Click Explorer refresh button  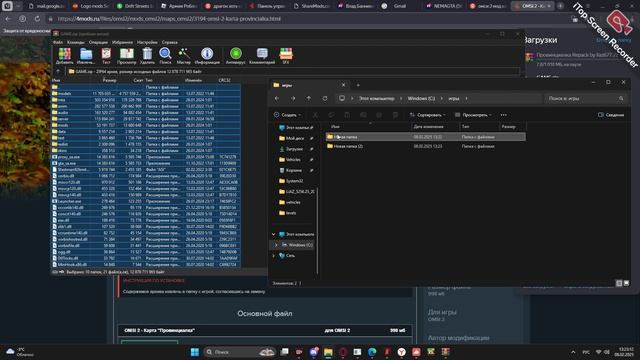[324, 98]
